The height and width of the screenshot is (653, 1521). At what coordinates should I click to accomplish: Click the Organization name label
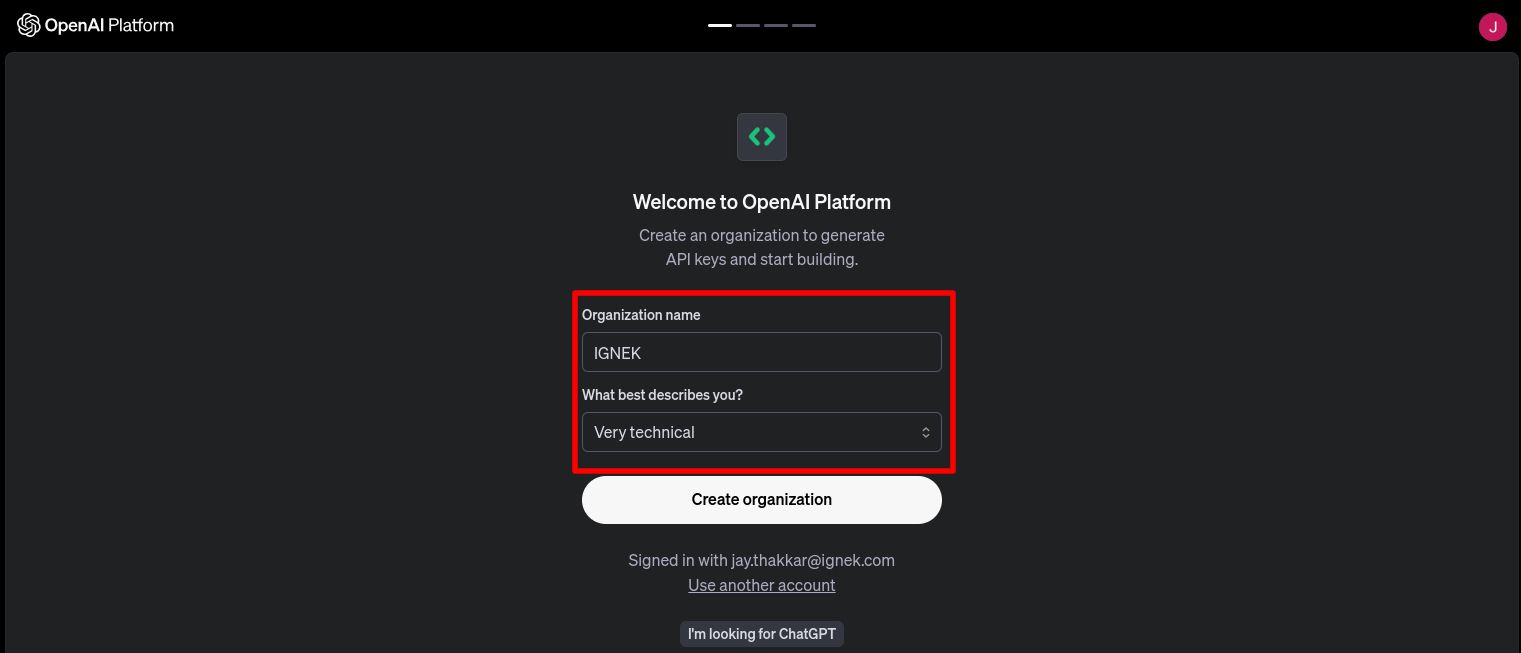tap(641, 315)
